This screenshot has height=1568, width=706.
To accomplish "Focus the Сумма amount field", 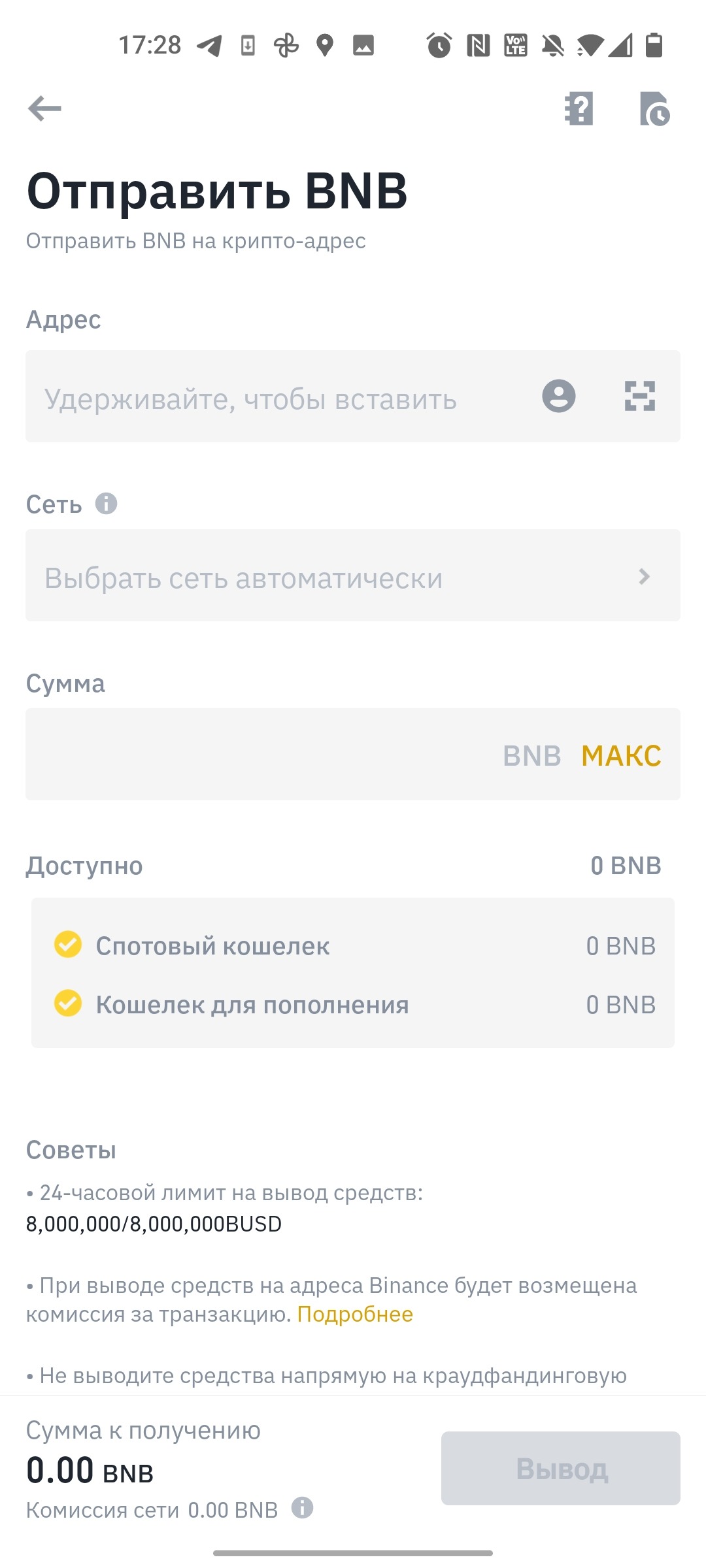I will pos(261,755).
